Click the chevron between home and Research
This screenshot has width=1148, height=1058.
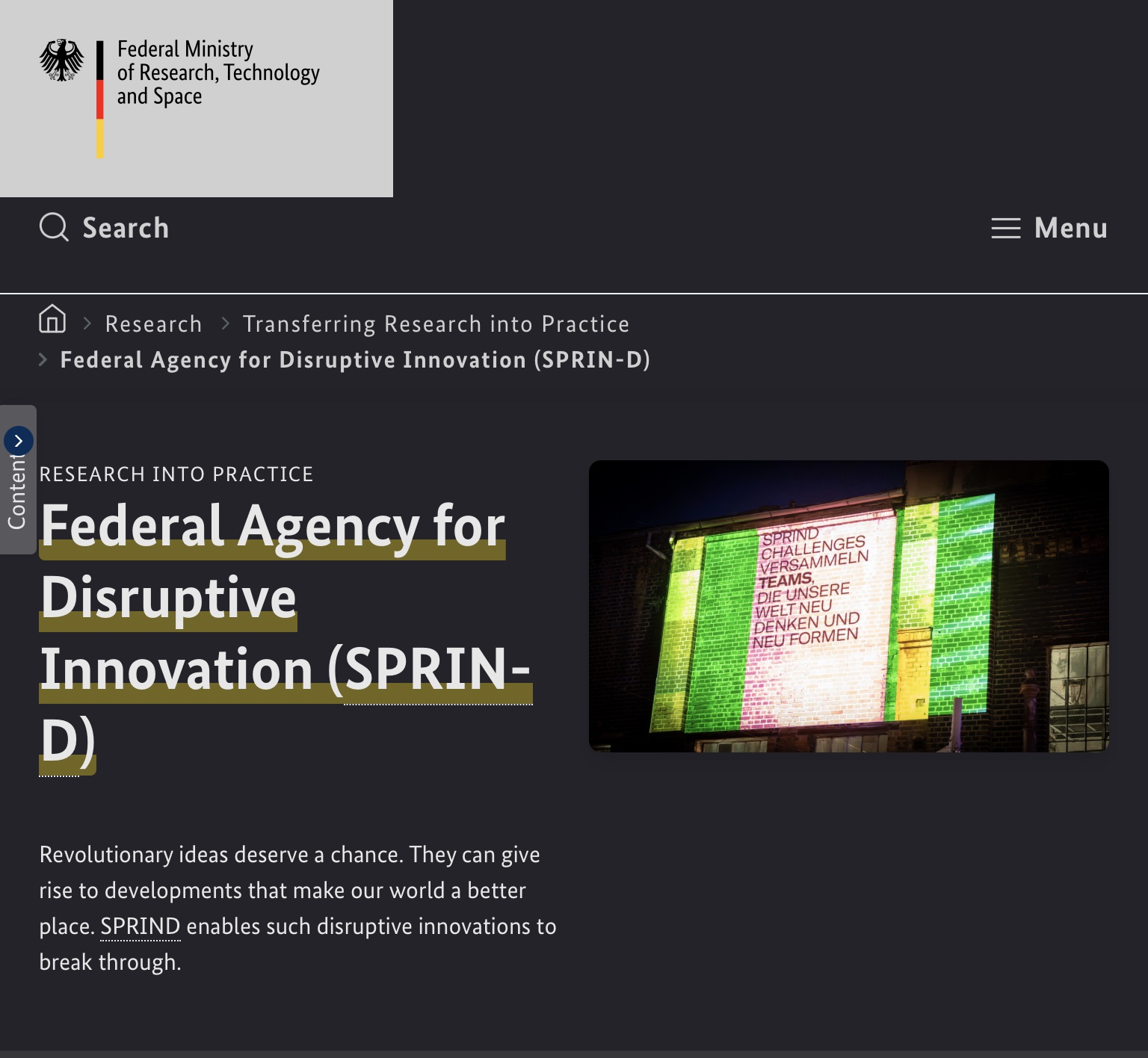point(87,324)
